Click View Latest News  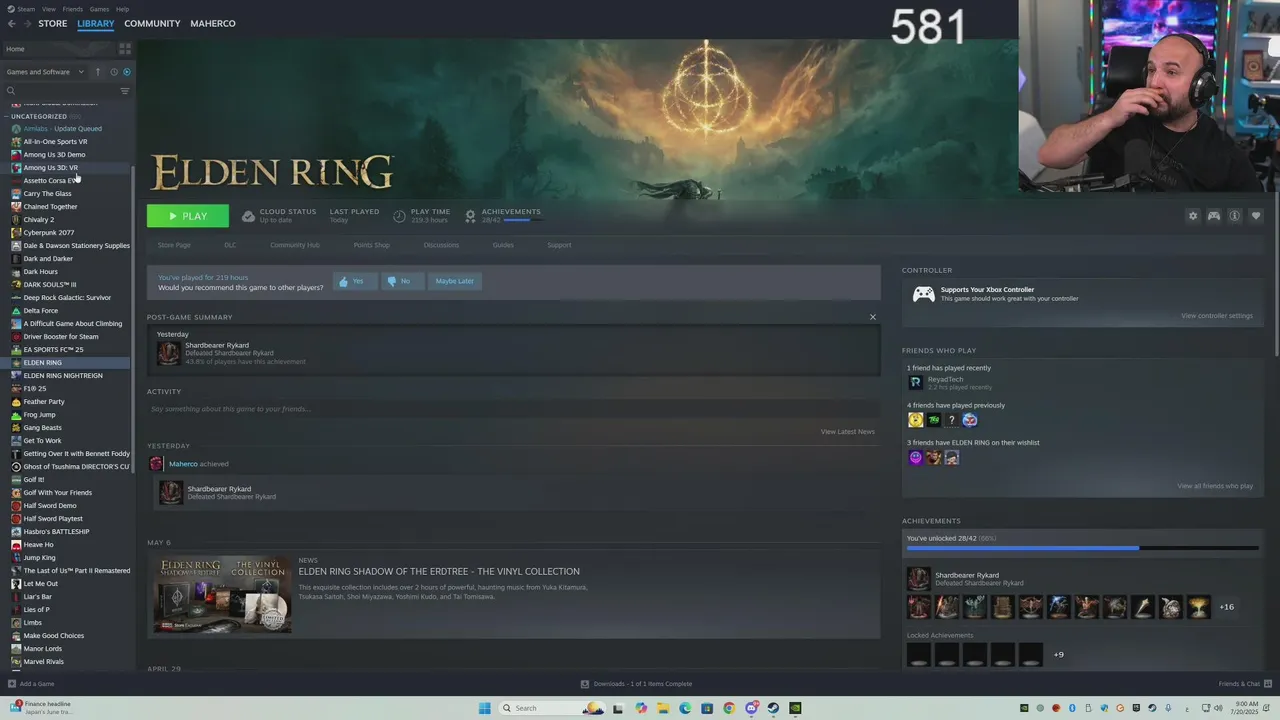click(x=847, y=432)
